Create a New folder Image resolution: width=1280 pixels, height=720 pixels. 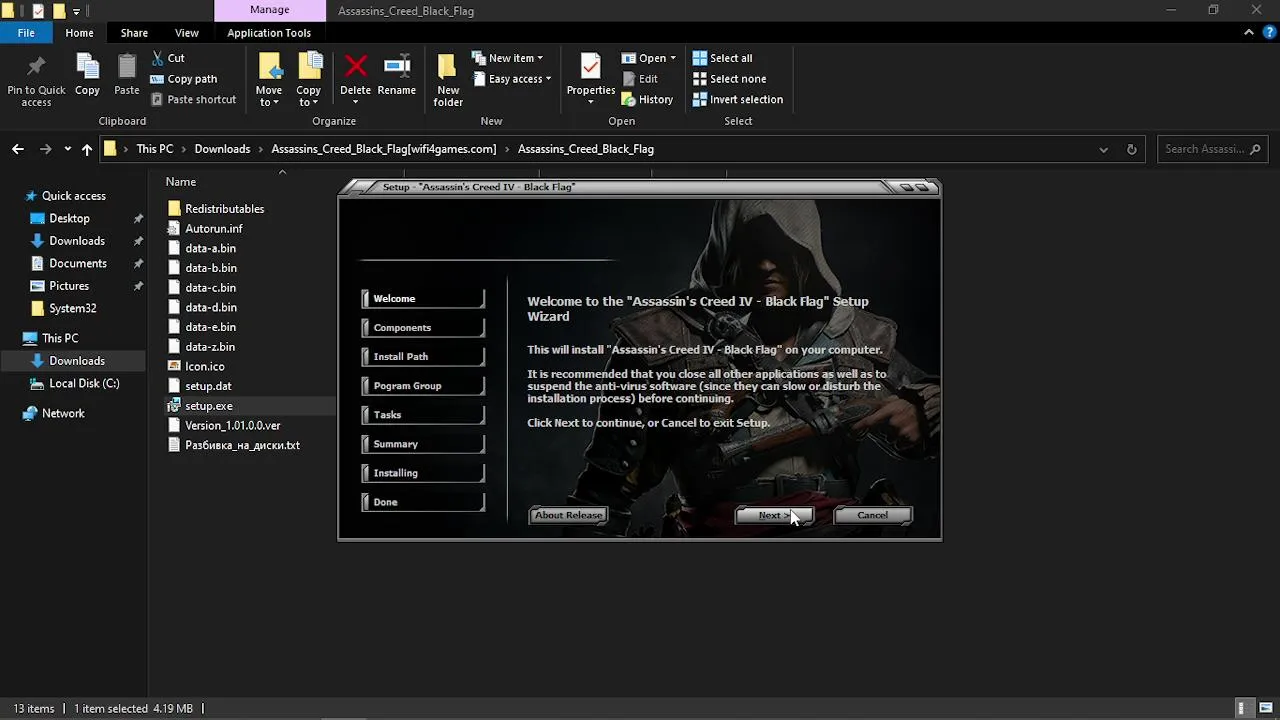[448, 80]
